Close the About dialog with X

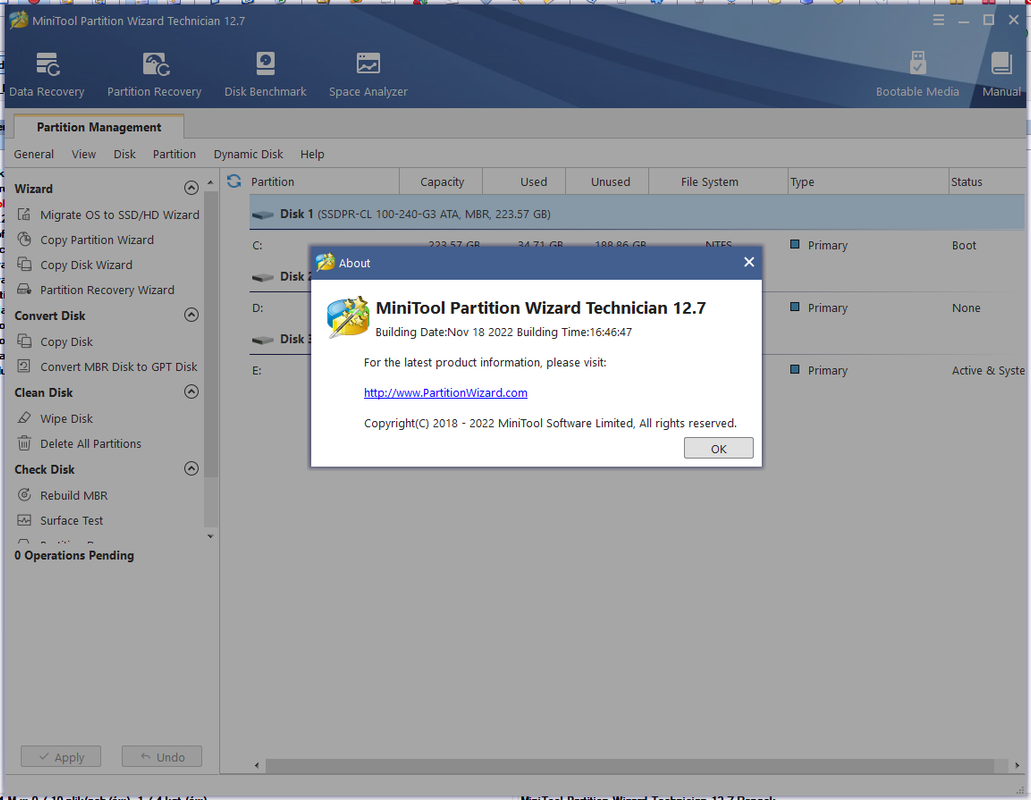(749, 262)
